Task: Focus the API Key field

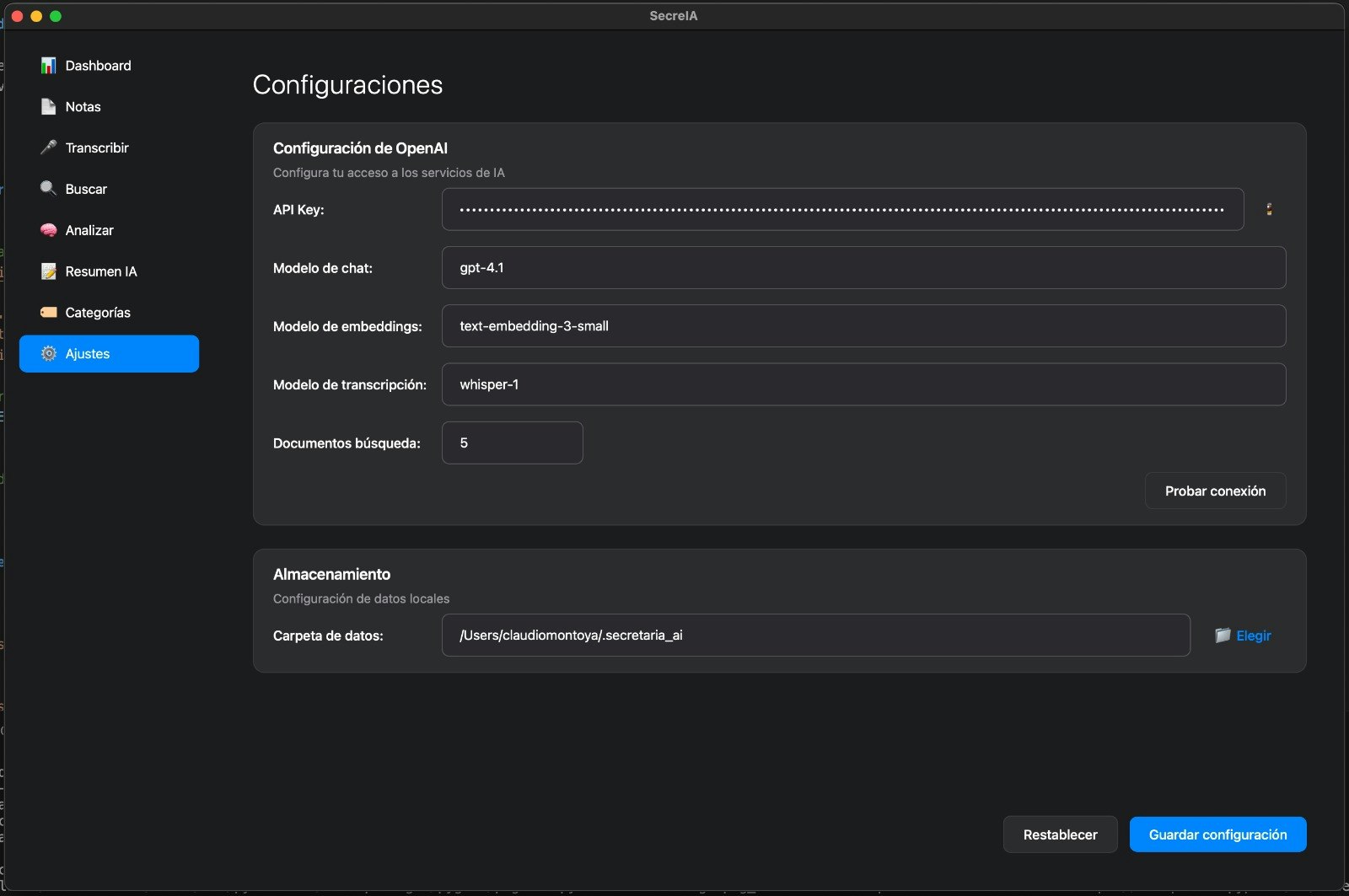Action: [x=841, y=209]
